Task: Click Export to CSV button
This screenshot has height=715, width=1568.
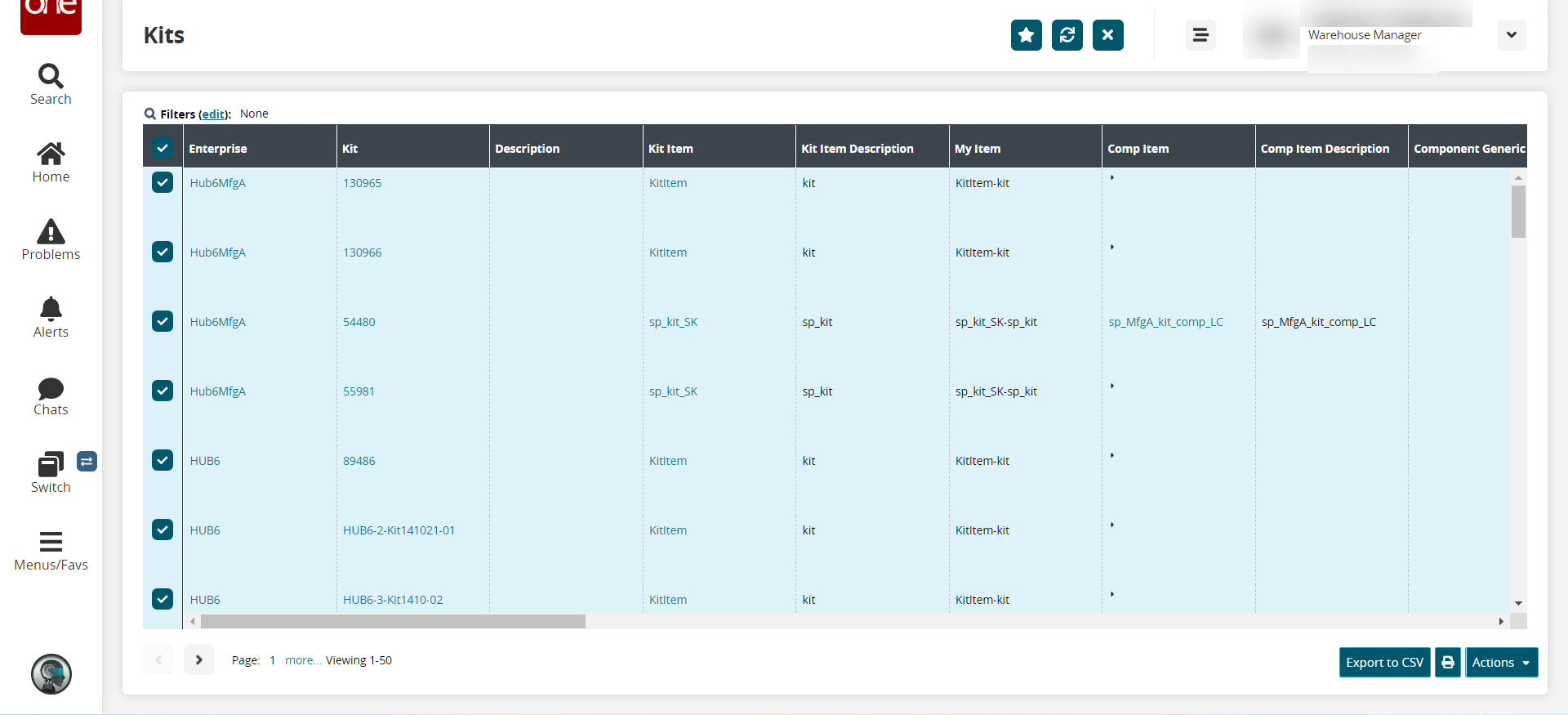Action: (x=1384, y=663)
